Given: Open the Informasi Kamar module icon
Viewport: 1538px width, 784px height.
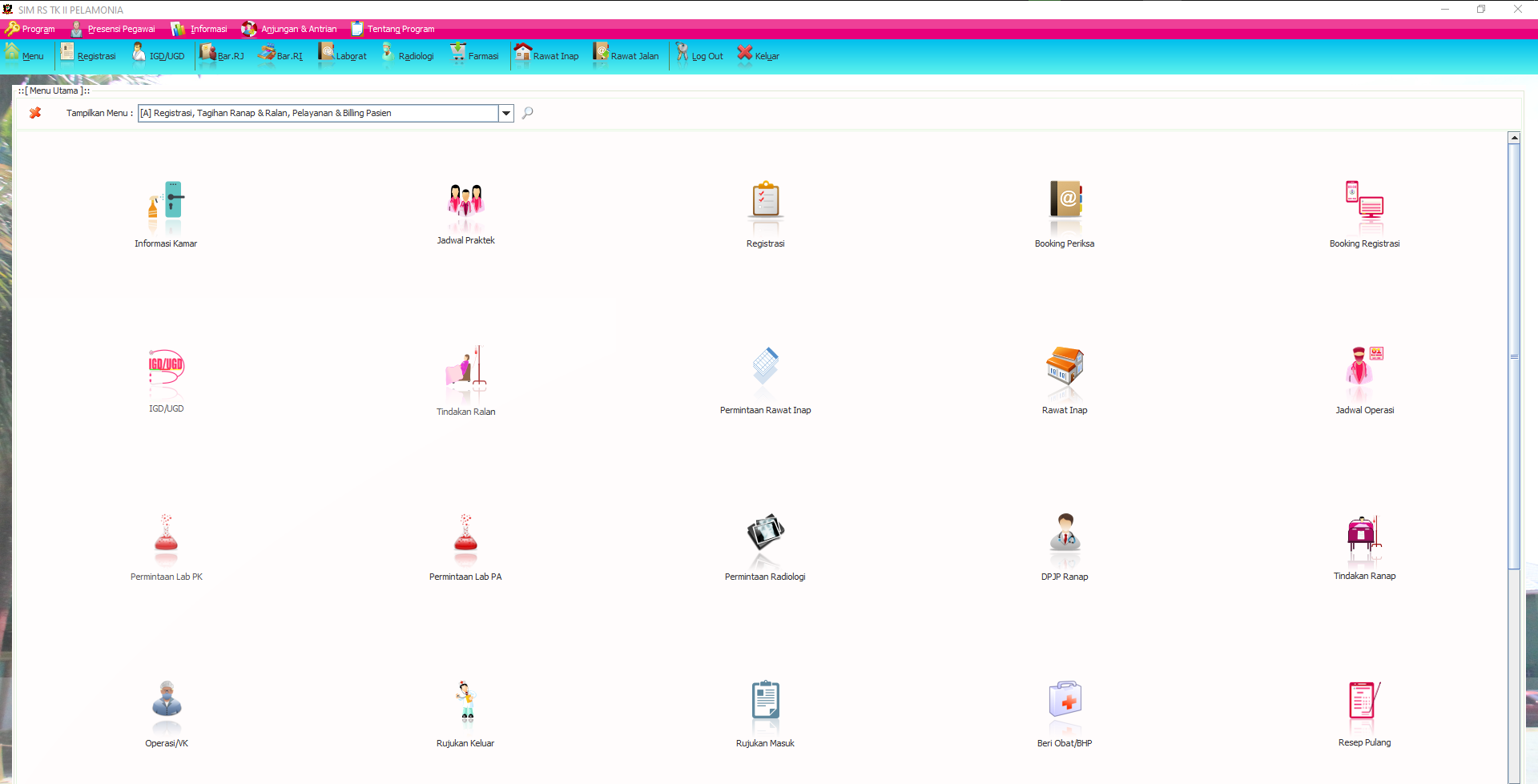Looking at the screenshot, I should point(166,201).
